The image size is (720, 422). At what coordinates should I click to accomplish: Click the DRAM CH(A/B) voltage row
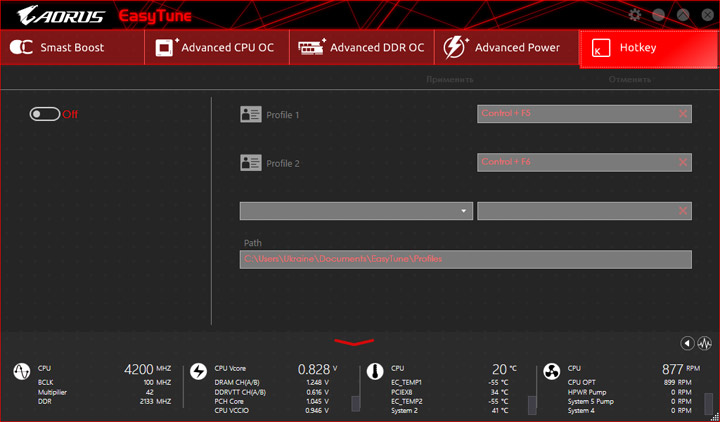pyautogui.click(x=271, y=383)
